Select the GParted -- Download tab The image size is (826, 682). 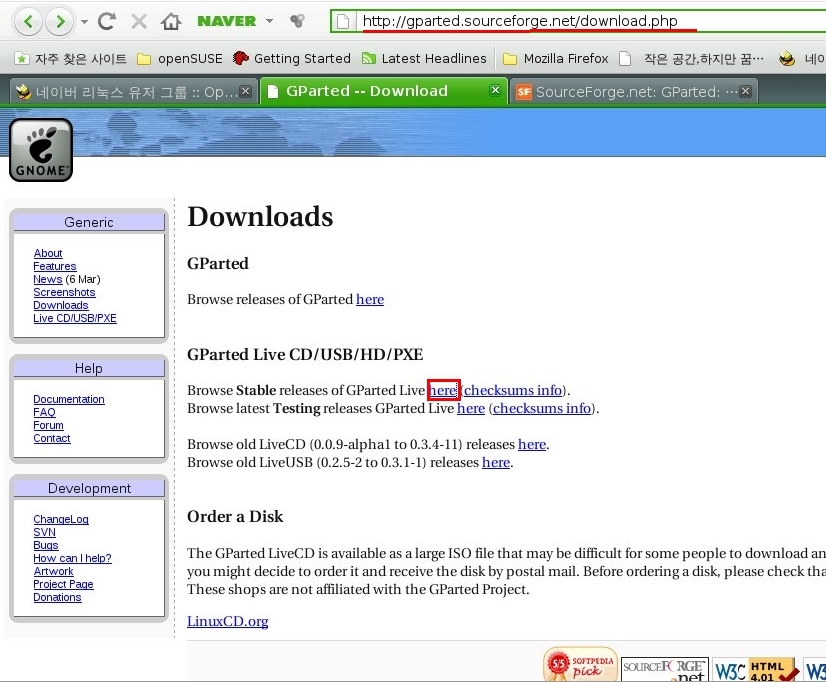point(384,92)
